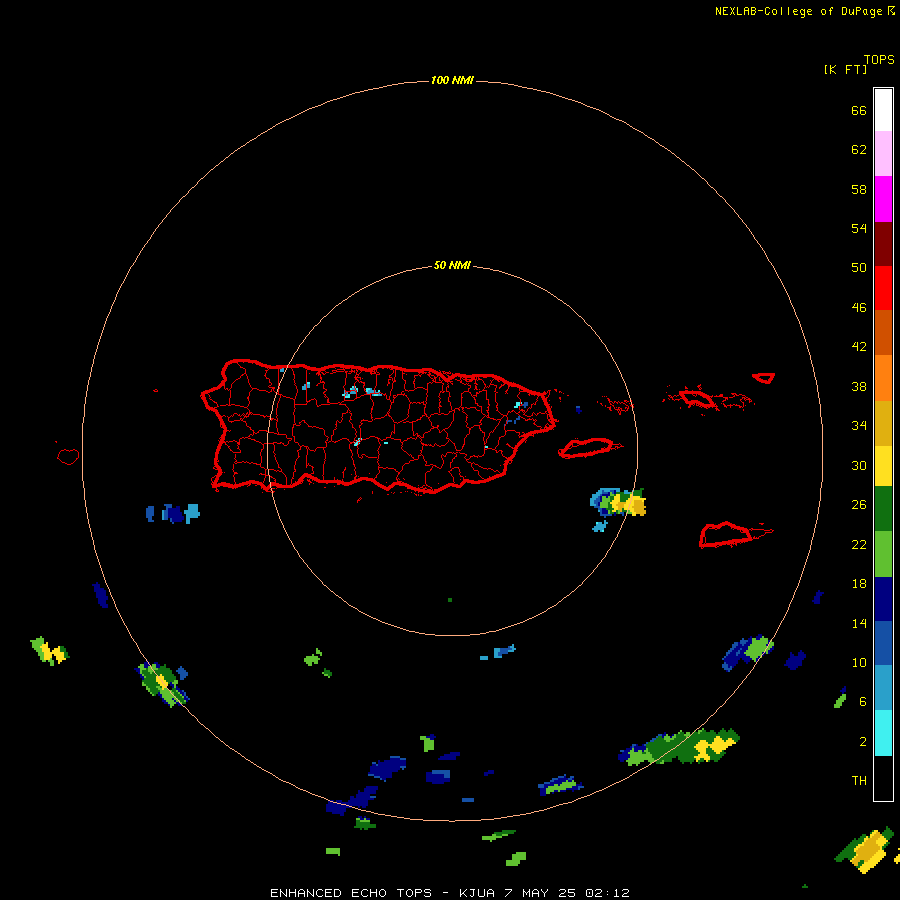Pick the cyan legend swatch
This screenshot has width=900, height=900.
(883, 733)
